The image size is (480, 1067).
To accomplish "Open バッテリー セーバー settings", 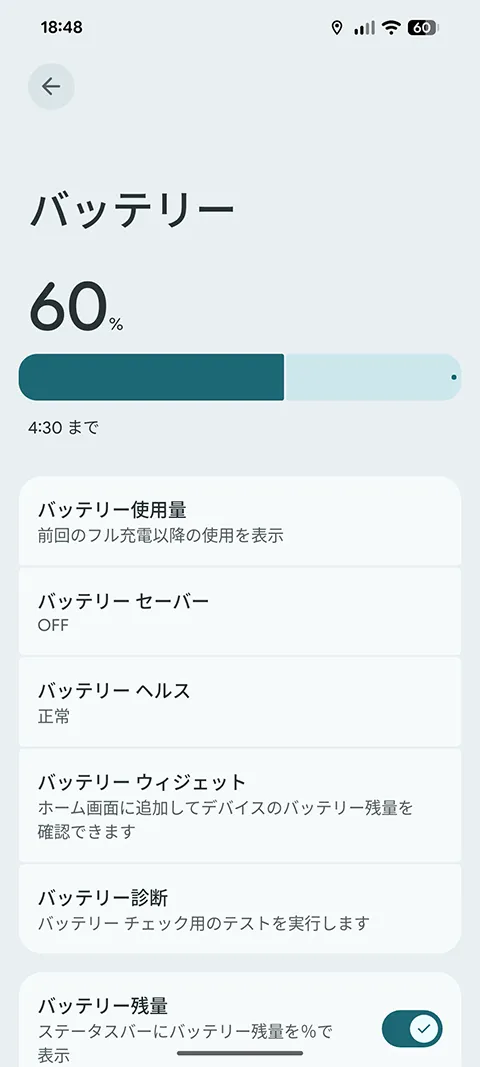I will pos(240,612).
